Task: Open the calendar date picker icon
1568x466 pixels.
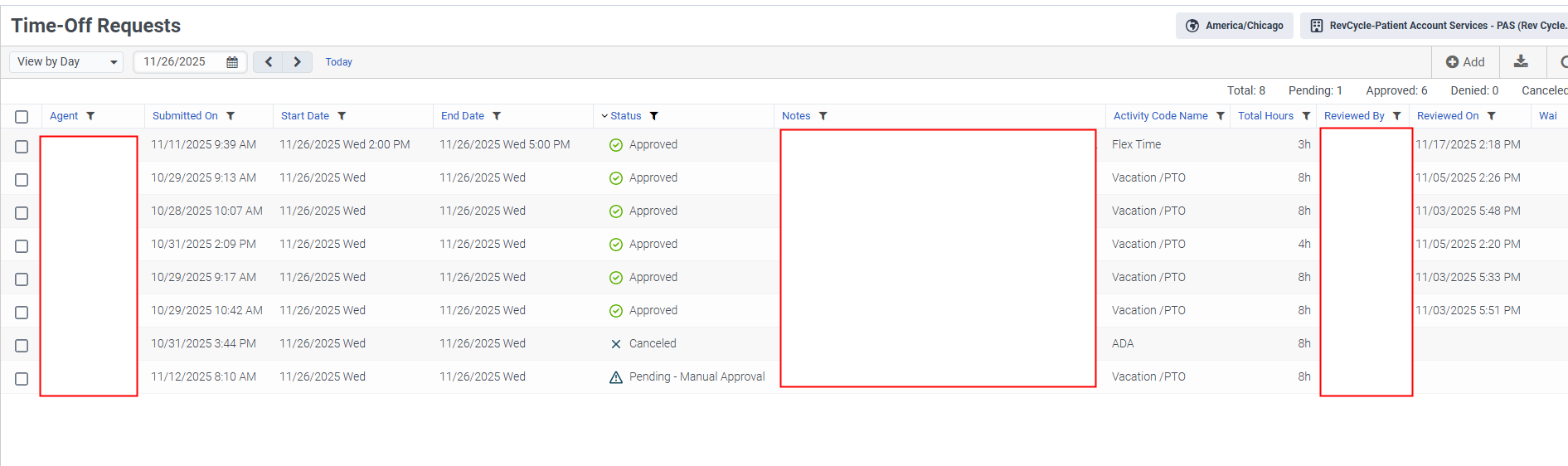Action: [x=232, y=62]
